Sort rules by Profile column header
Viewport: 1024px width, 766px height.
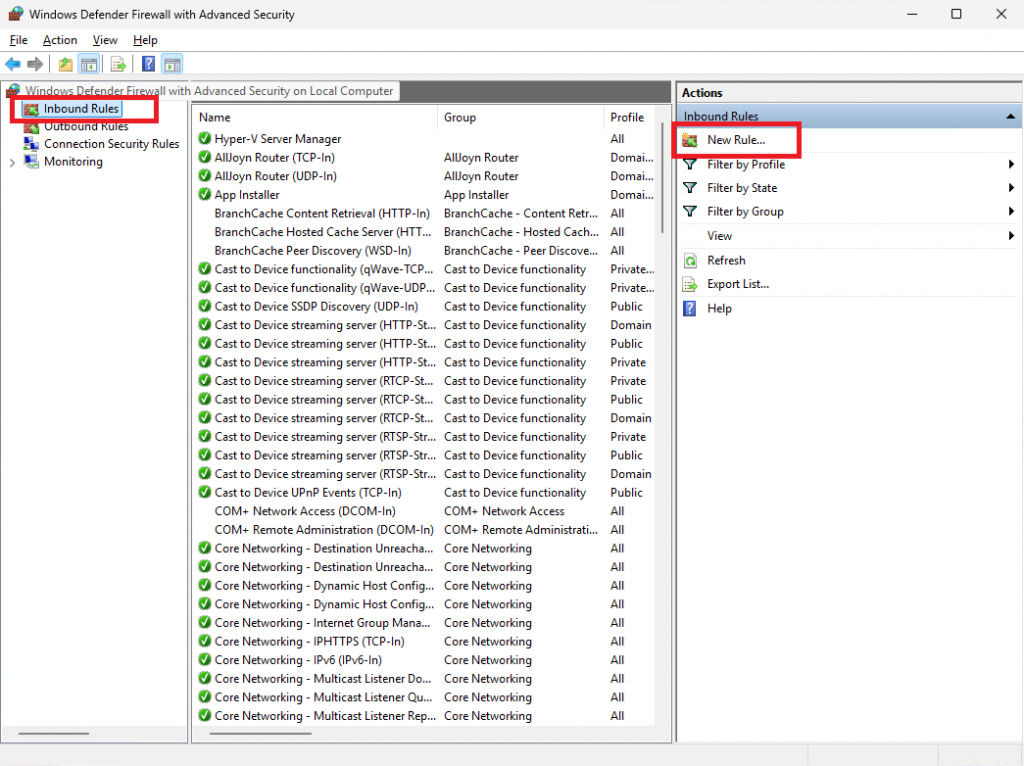[x=630, y=118]
